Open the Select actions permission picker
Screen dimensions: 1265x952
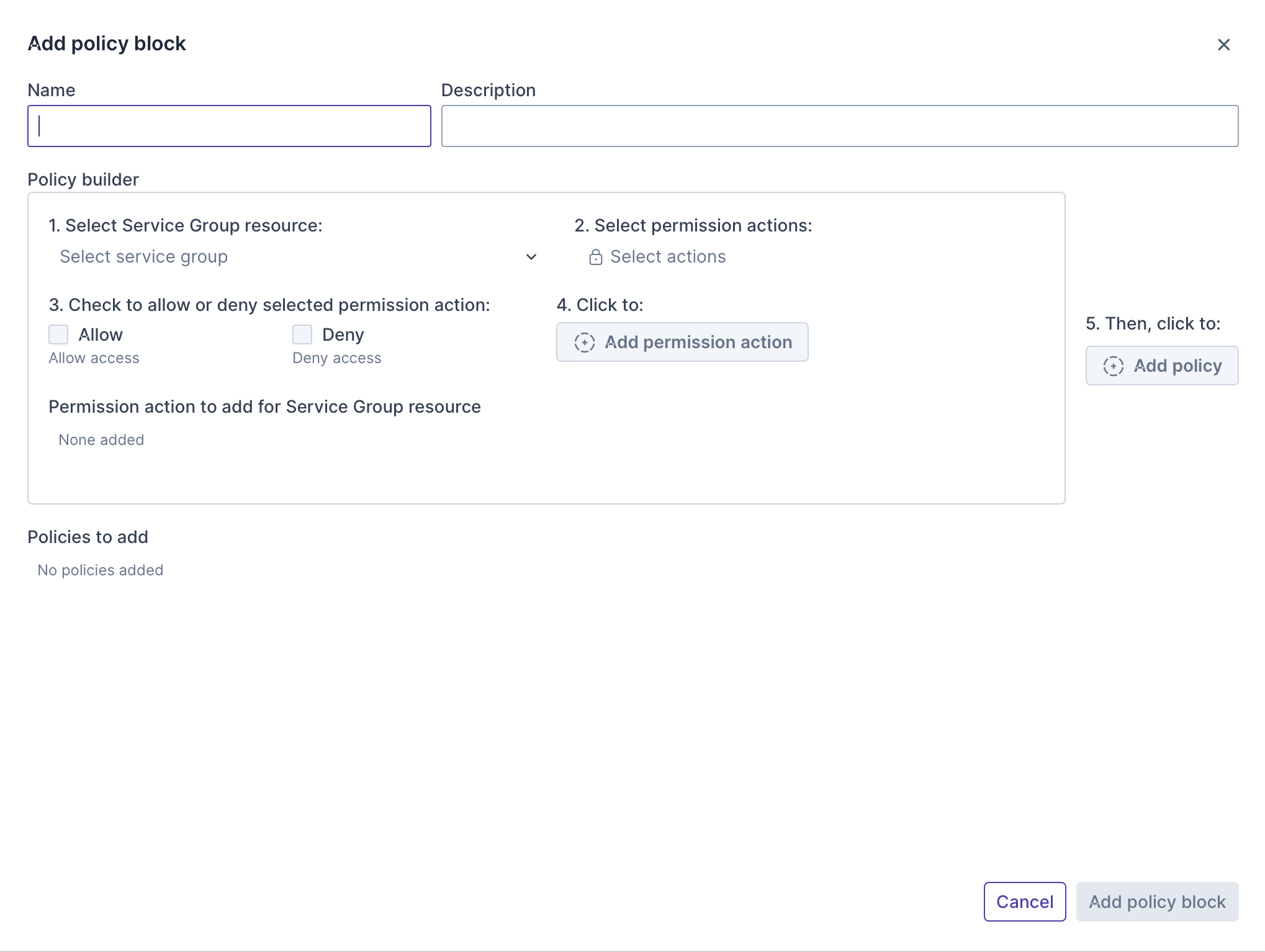[667, 257]
